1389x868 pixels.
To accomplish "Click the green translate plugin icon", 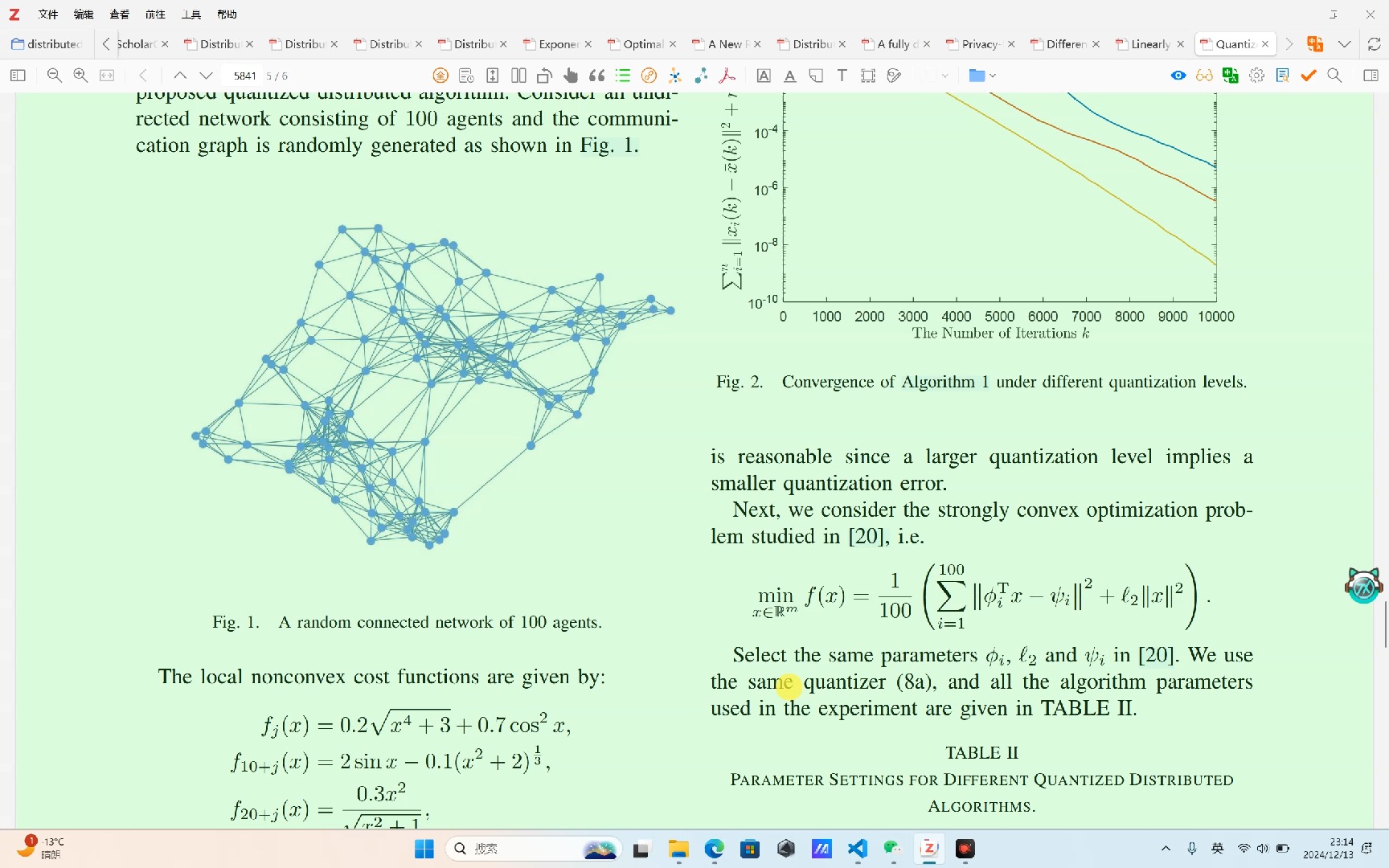I will [x=1230, y=75].
